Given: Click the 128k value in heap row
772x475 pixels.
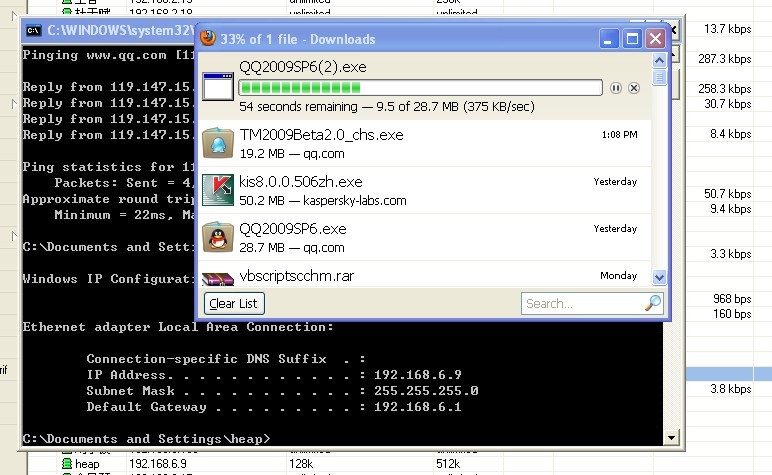Looking at the screenshot, I should [301, 464].
